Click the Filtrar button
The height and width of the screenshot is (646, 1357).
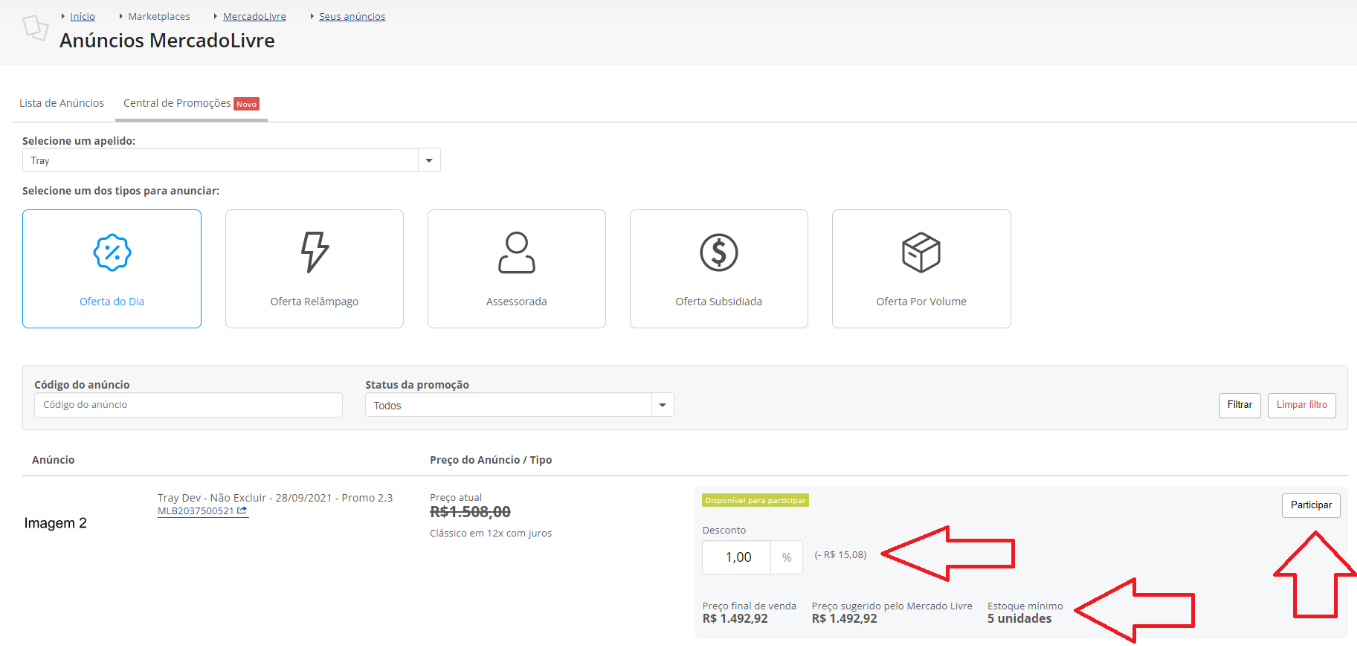[x=1240, y=405]
